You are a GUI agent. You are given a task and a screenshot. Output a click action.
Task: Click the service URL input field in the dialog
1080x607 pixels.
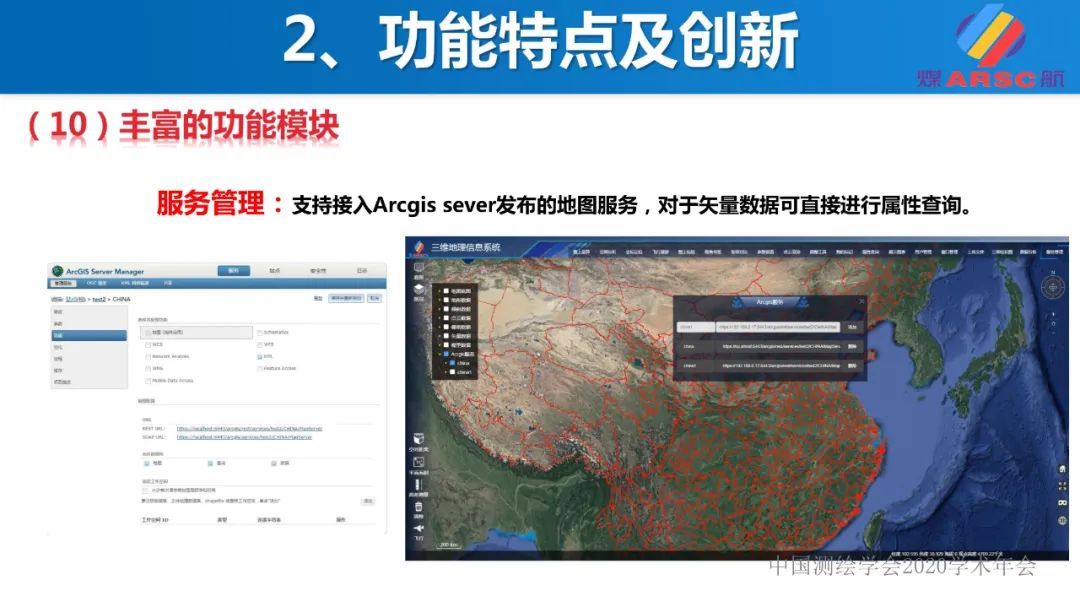[776, 327]
